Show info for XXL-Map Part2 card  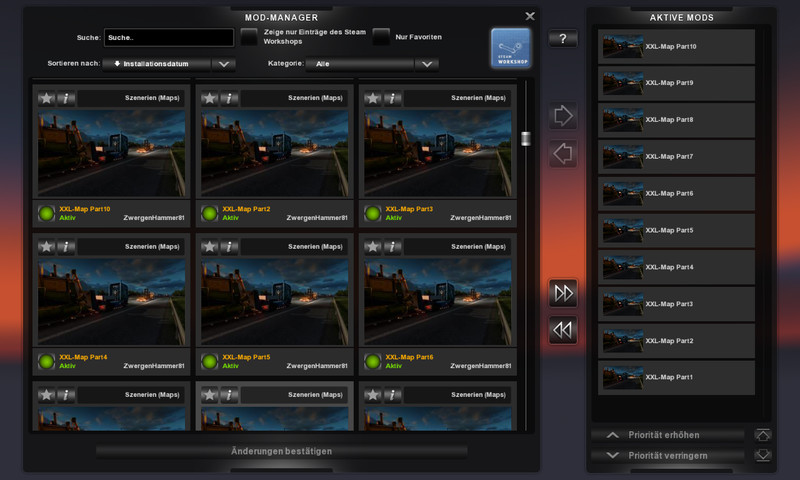tap(229, 98)
